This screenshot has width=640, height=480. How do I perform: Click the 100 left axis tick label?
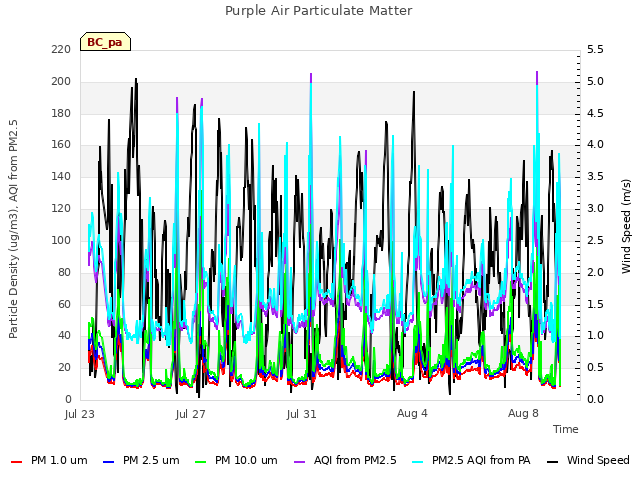click(61, 240)
